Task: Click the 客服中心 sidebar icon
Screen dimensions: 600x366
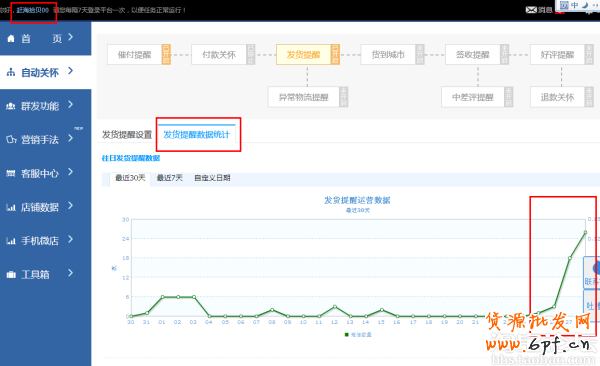Action: pos(11,173)
